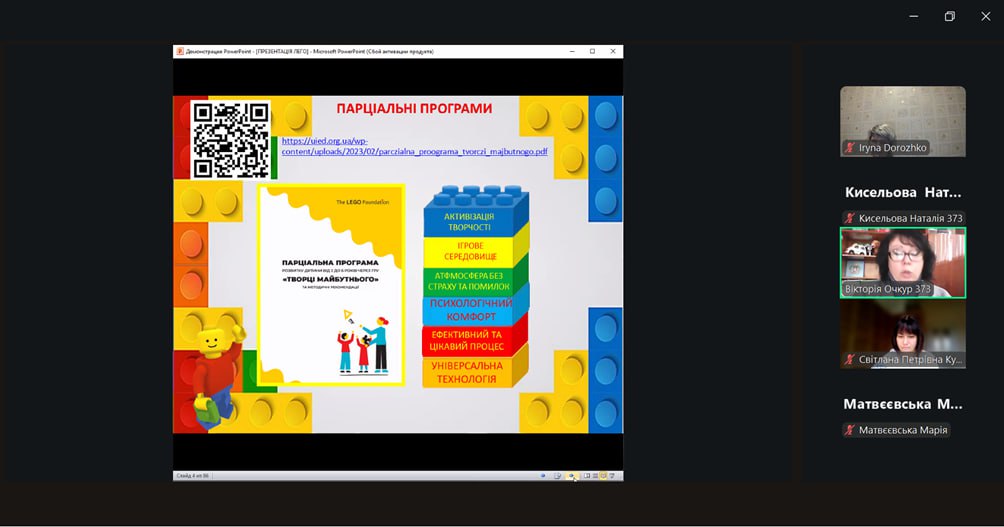Click the PowerPoint icon in the title bar

coord(180,51)
